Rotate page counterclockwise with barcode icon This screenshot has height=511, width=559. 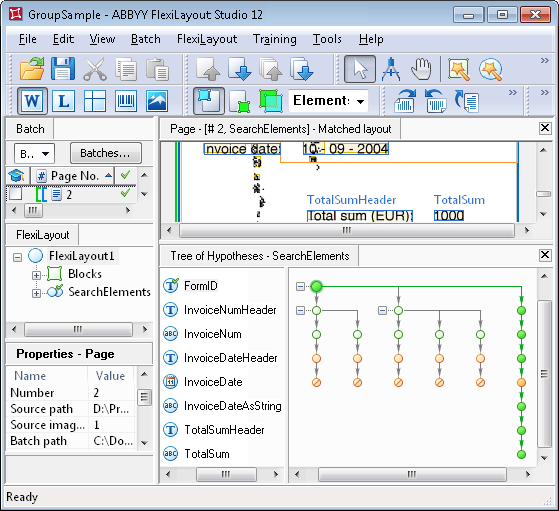coord(436,101)
